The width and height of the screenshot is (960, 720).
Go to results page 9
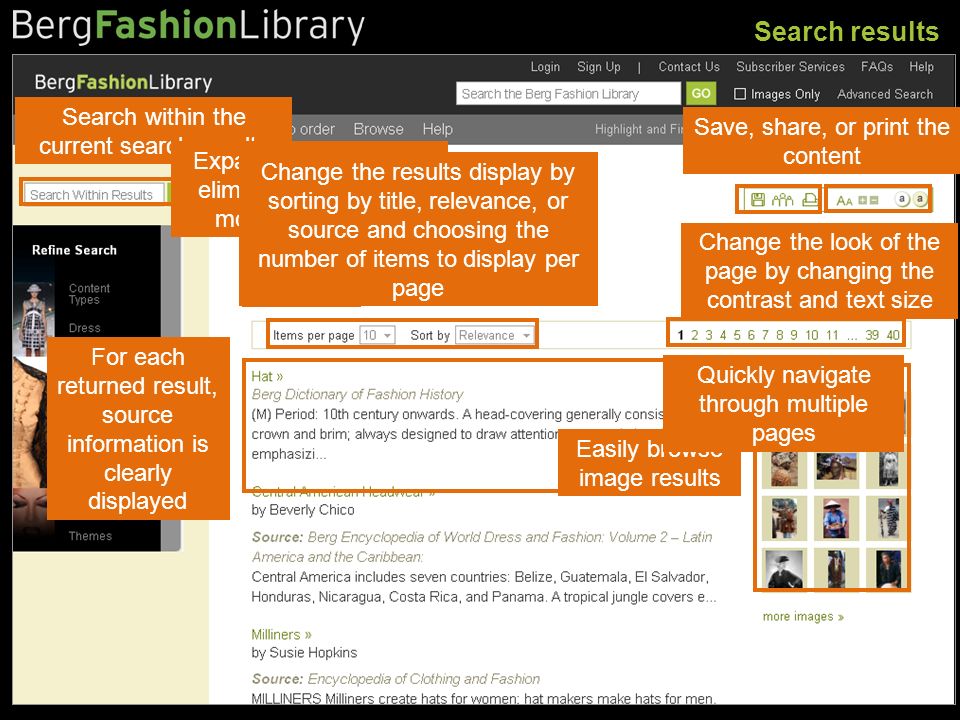click(793, 335)
